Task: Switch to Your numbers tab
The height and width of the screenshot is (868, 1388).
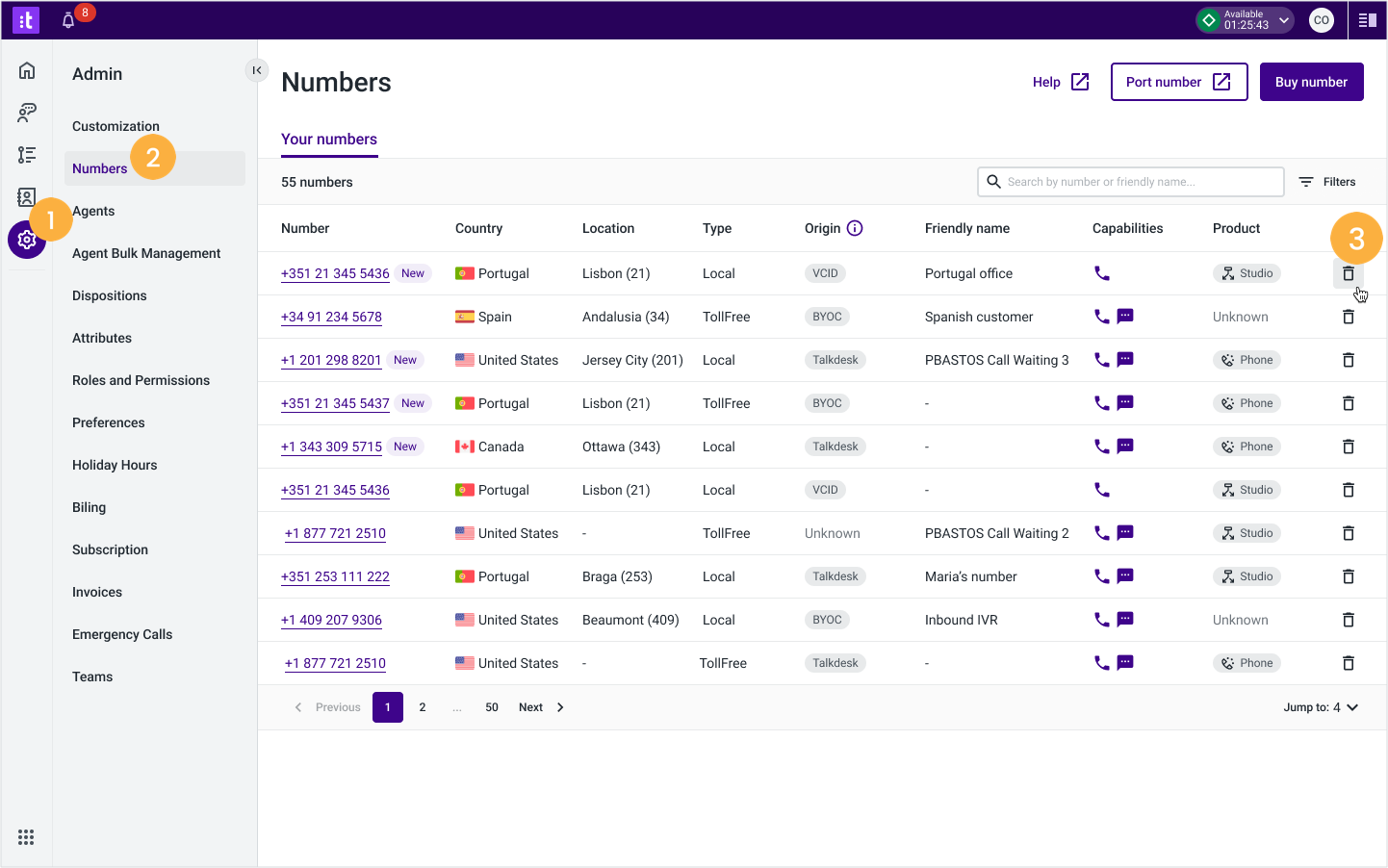Action: click(x=329, y=140)
